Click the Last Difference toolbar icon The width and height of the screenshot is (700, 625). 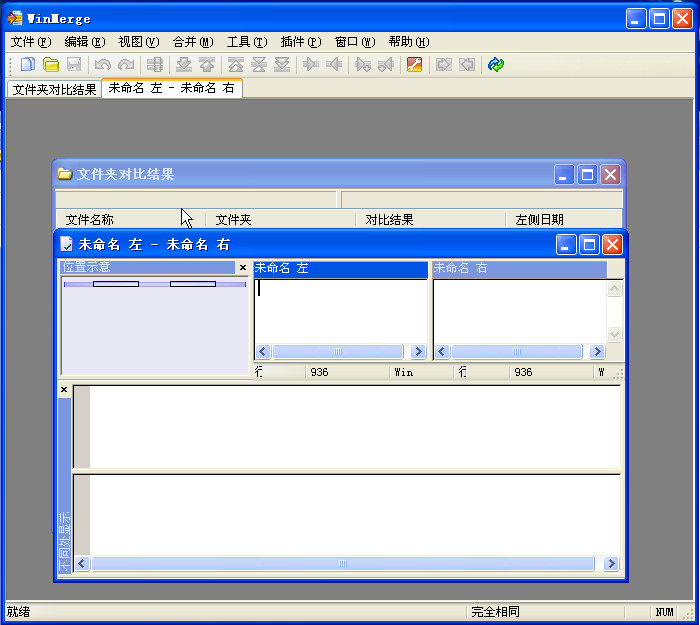click(x=282, y=65)
